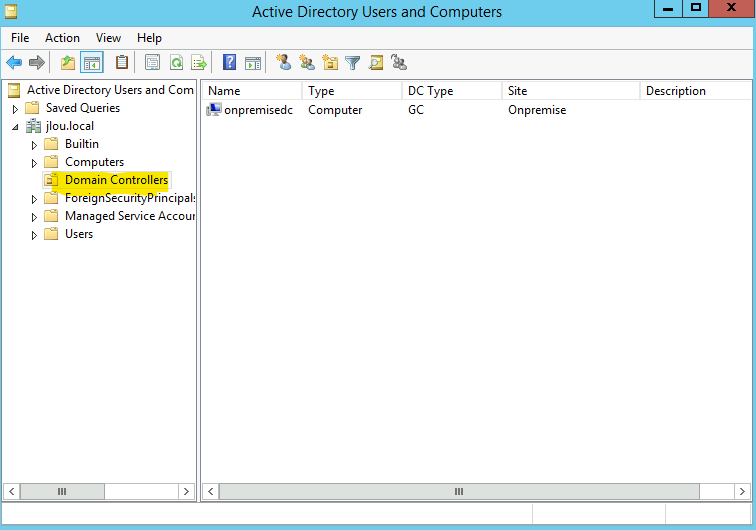Open the Help menu
This screenshot has height=530, width=756.
[x=149, y=38]
